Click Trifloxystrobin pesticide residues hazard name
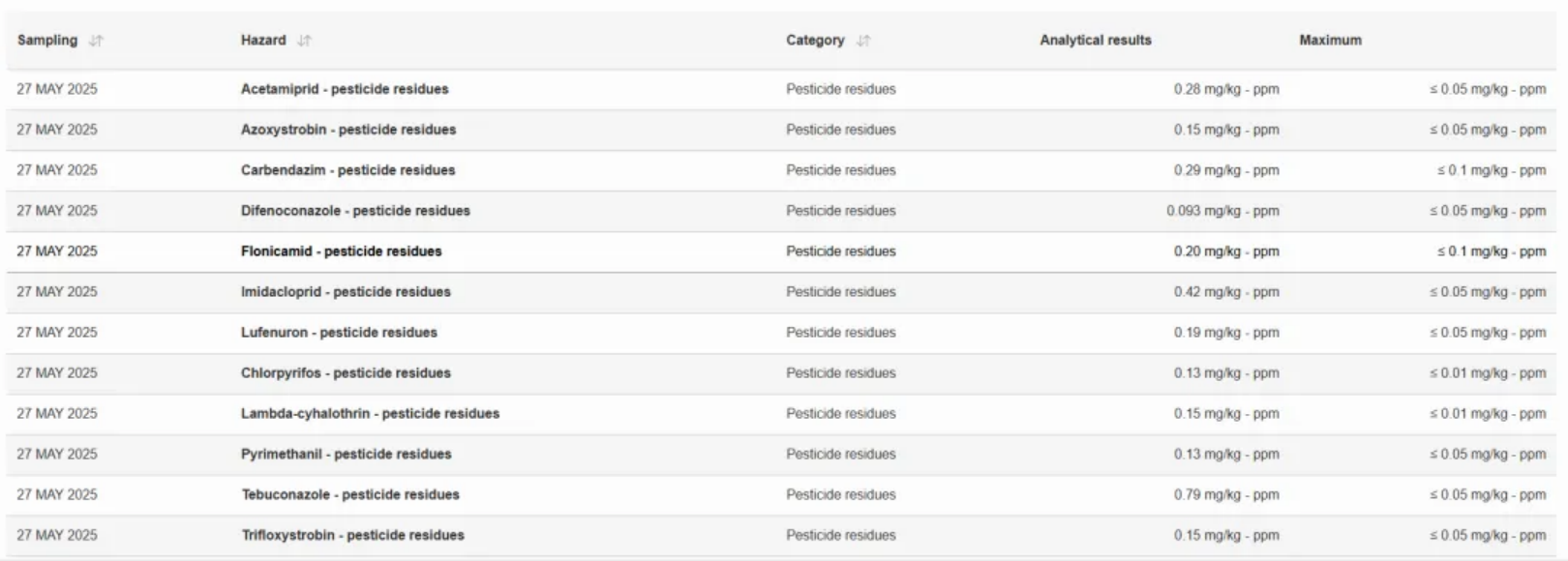The height and width of the screenshot is (561, 1568). (352, 536)
